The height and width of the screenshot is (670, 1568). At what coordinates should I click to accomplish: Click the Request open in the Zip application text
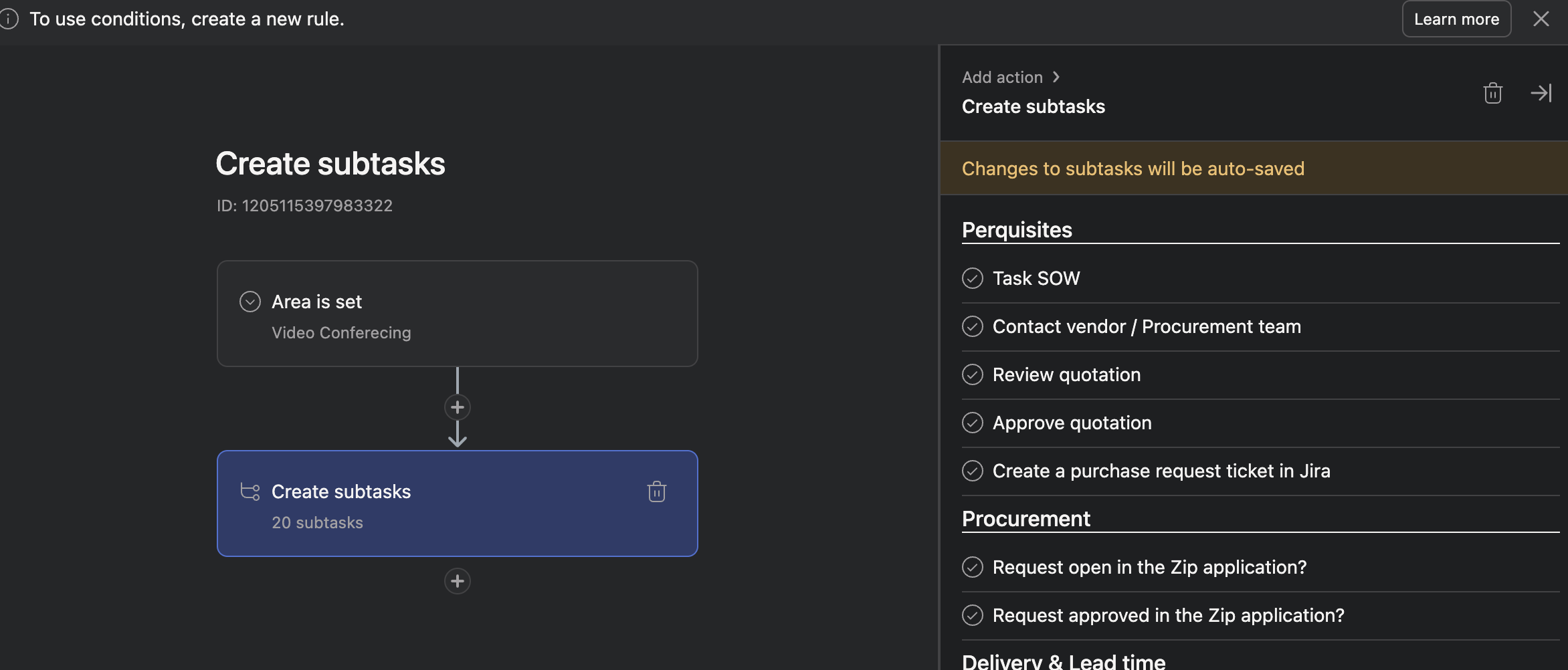click(1149, 567)
